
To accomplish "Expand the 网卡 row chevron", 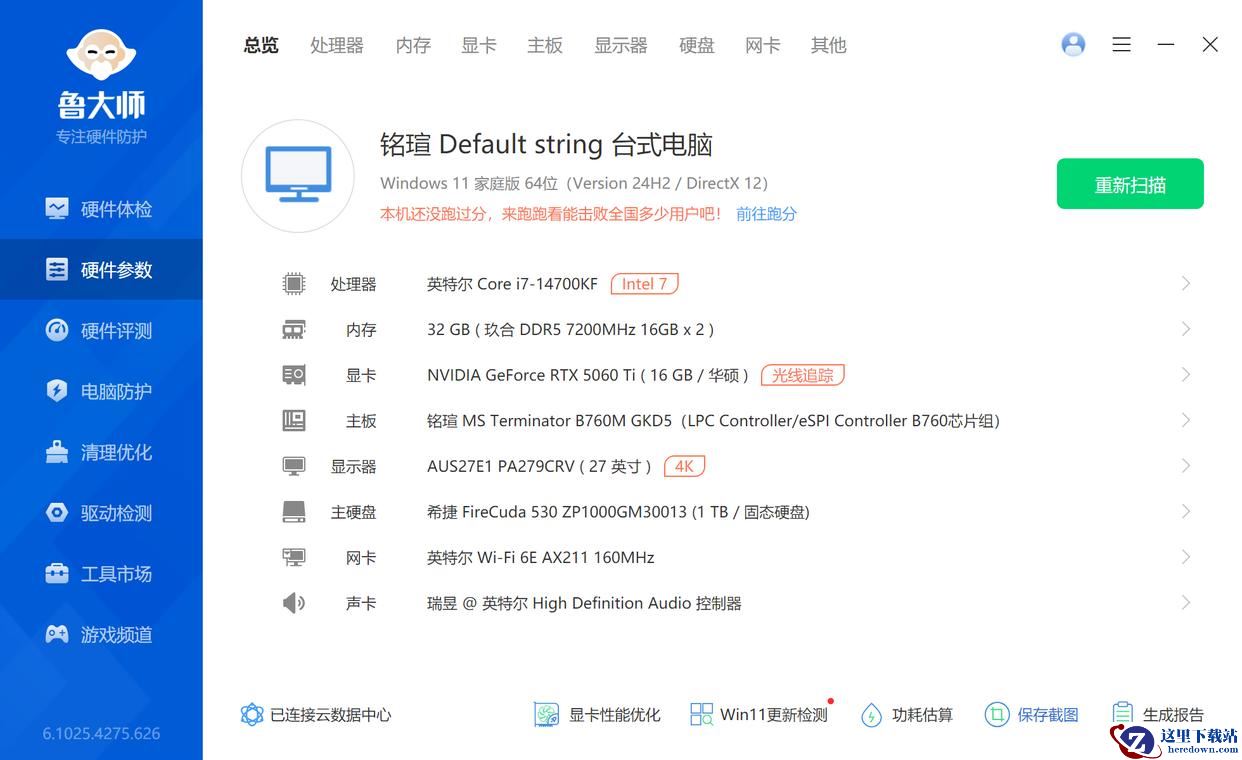I will (1186, 557).
